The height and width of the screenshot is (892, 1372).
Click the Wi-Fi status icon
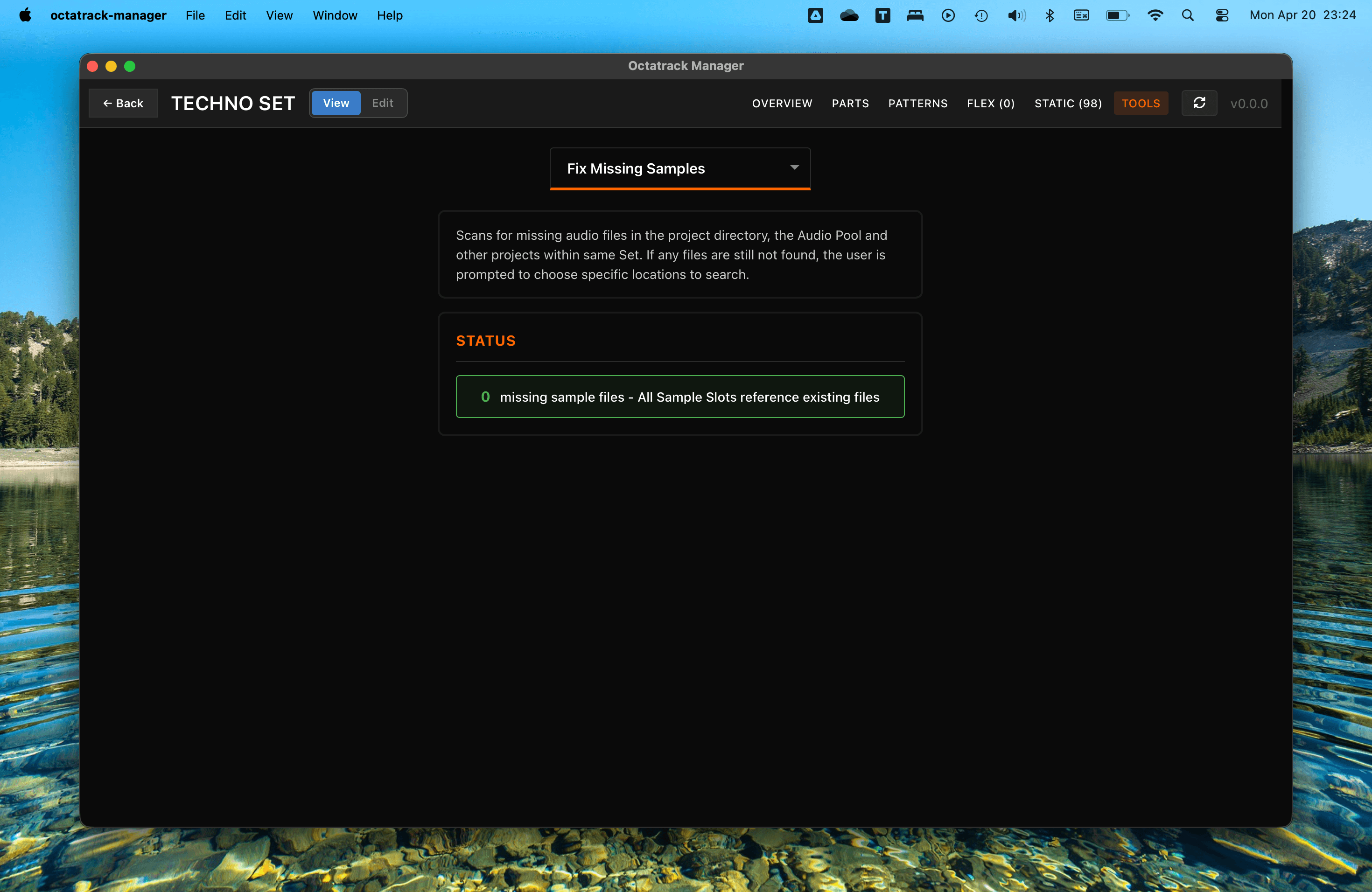coord(1155,15)
